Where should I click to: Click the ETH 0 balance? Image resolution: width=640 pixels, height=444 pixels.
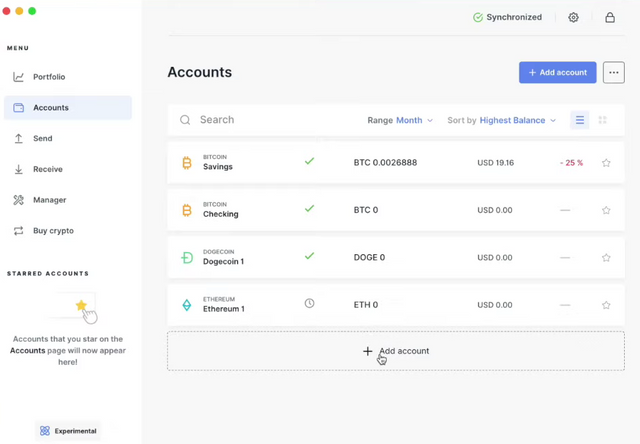pyautogui.click(x=366, y=305)
